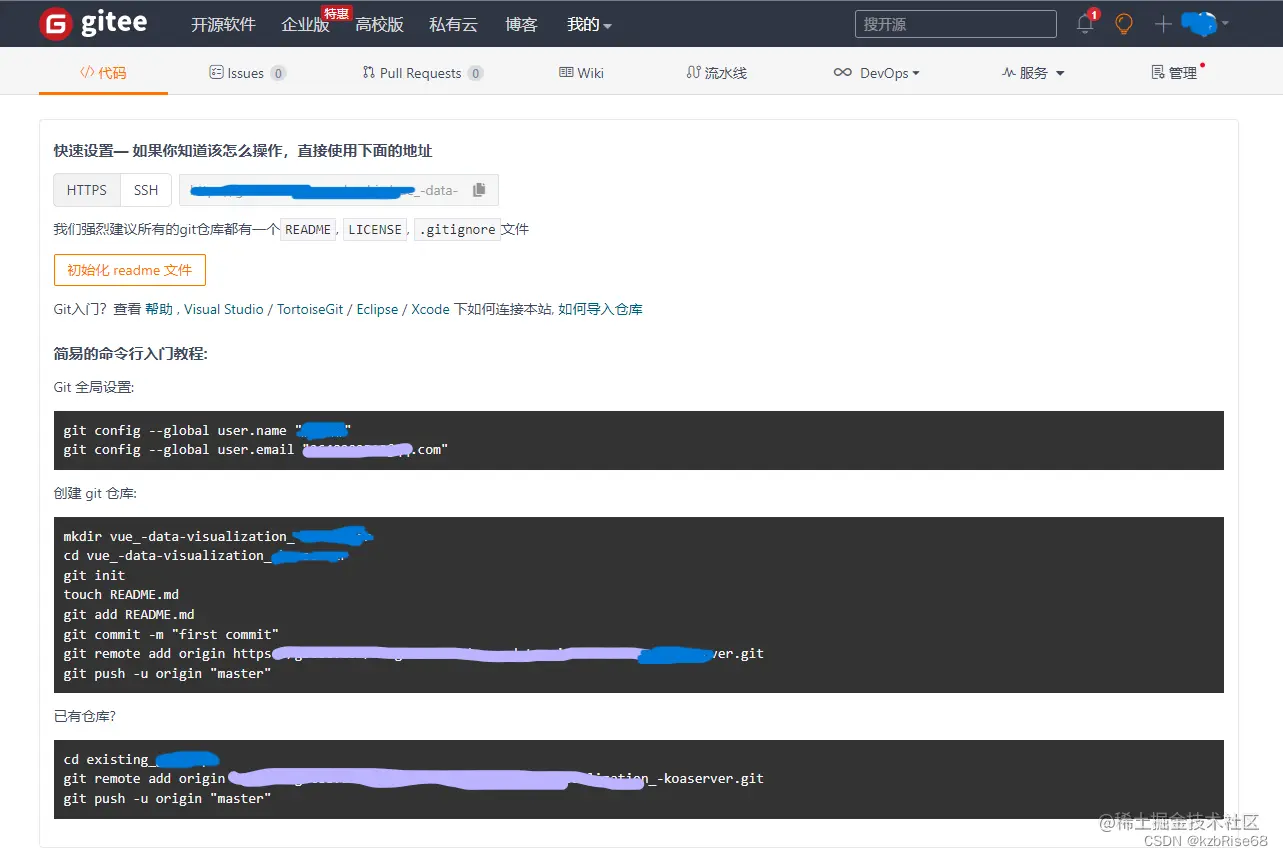Switch to the Pull Requests tab
Screen dimensions: 1283x856
pyautogui.click(x=421, y=71)
